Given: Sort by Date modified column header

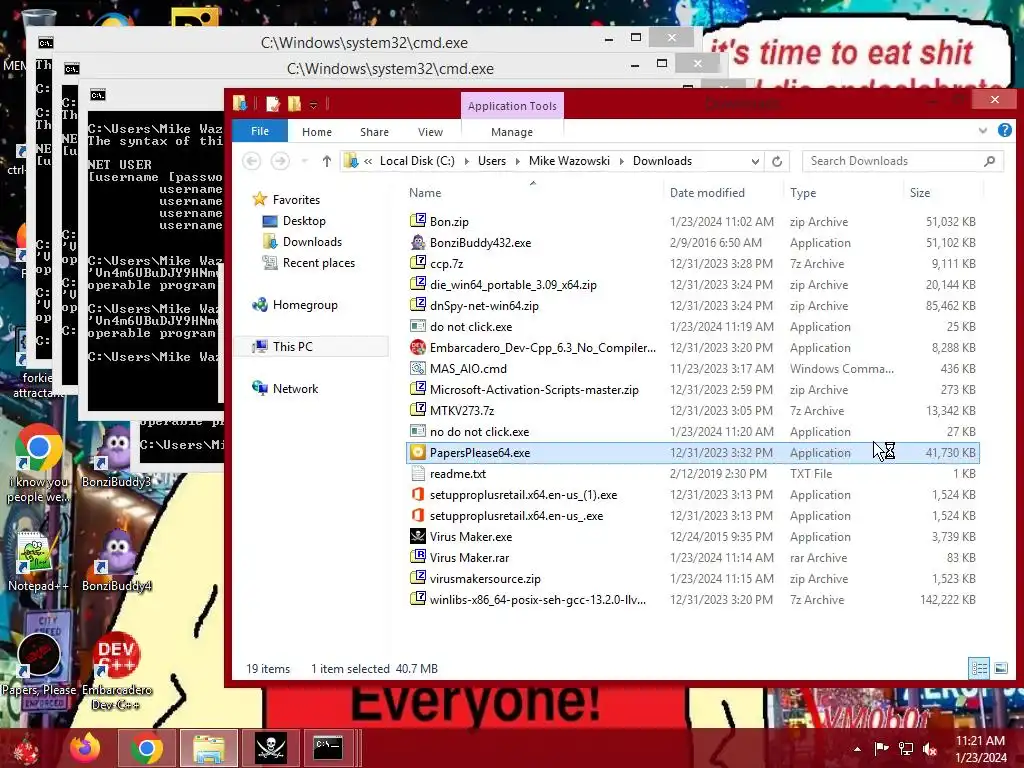Looking at the screenshot, I should pos(724,193).
